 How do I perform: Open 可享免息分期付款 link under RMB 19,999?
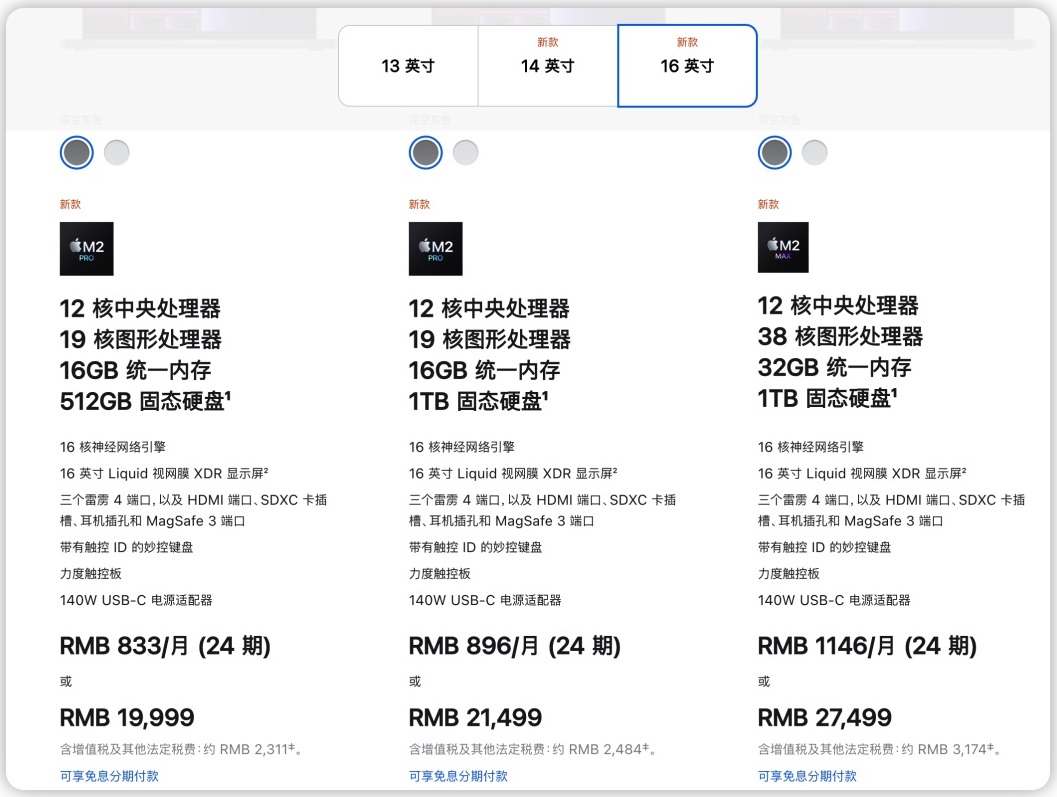(x=110, y=774)
